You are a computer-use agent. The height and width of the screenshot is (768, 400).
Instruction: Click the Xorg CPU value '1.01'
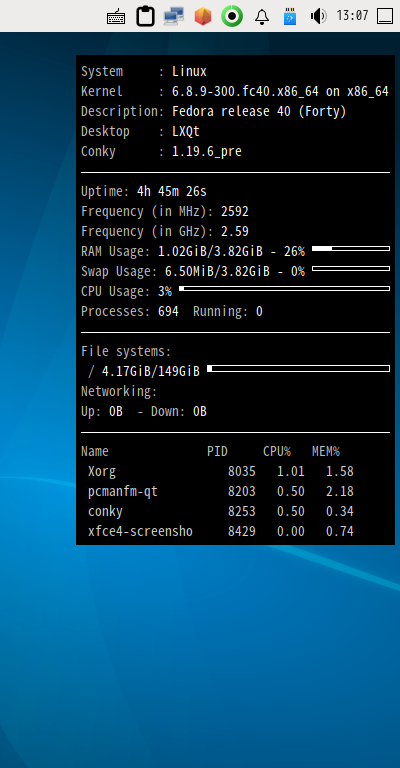291,472
